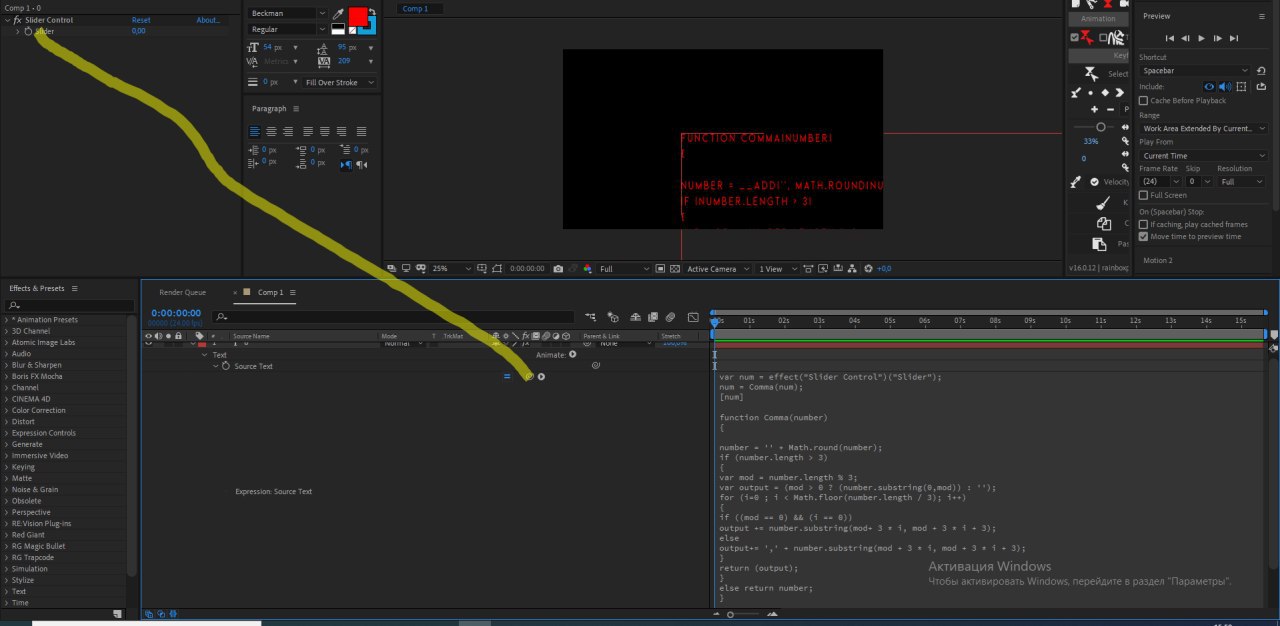
Task: Click the Play button in Preview panel
Action: coord(1202,38)
